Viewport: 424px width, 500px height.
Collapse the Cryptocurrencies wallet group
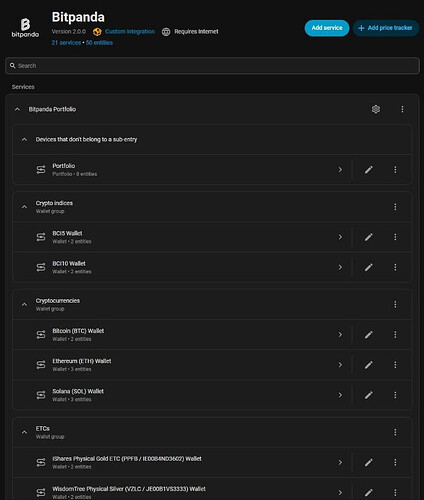pos(24,305)
